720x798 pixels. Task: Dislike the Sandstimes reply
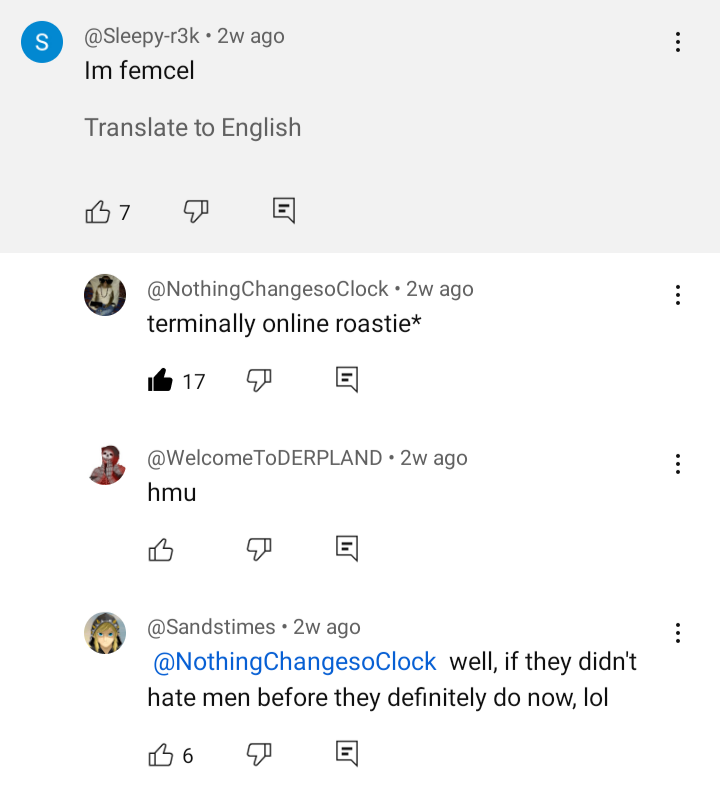coord(259,754)
